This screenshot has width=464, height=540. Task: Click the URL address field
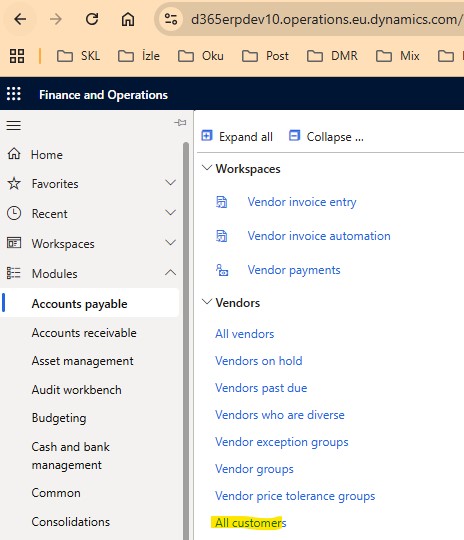click(326, 19)
